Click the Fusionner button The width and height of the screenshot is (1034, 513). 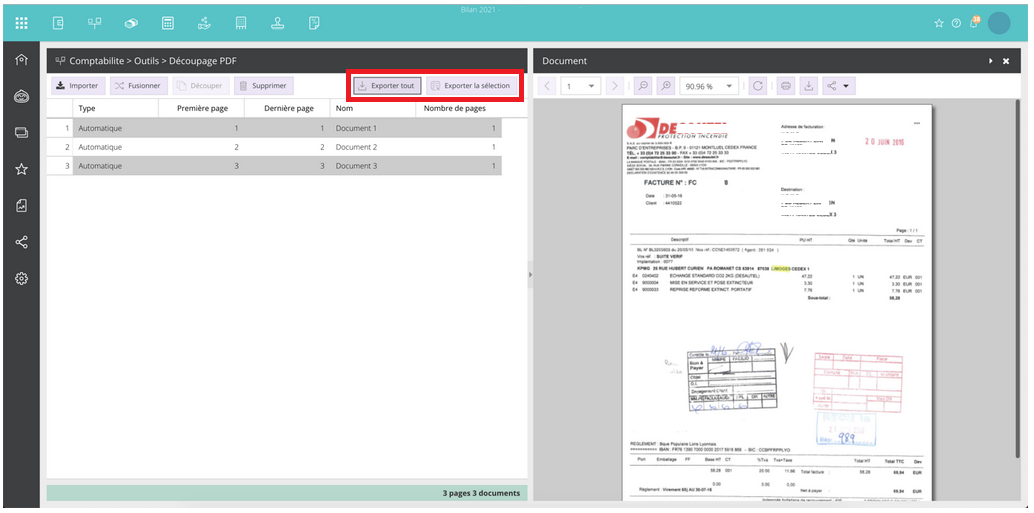coord(138,86)
